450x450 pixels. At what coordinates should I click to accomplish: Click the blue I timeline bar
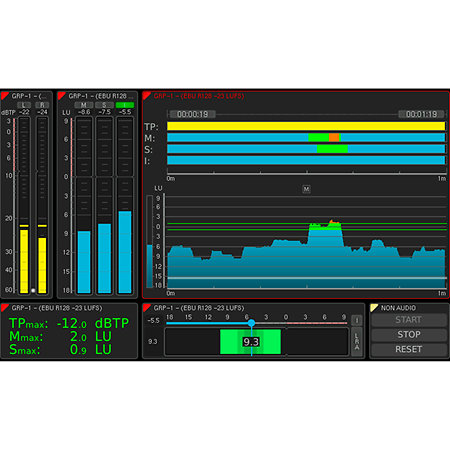(x=306, y=160)
